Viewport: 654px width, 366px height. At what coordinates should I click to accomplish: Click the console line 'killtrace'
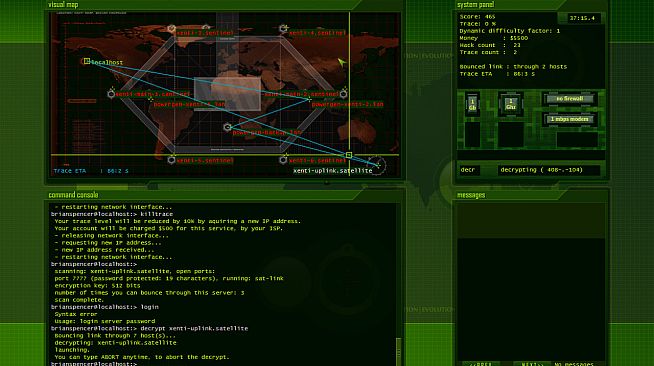tap(112, 214)
